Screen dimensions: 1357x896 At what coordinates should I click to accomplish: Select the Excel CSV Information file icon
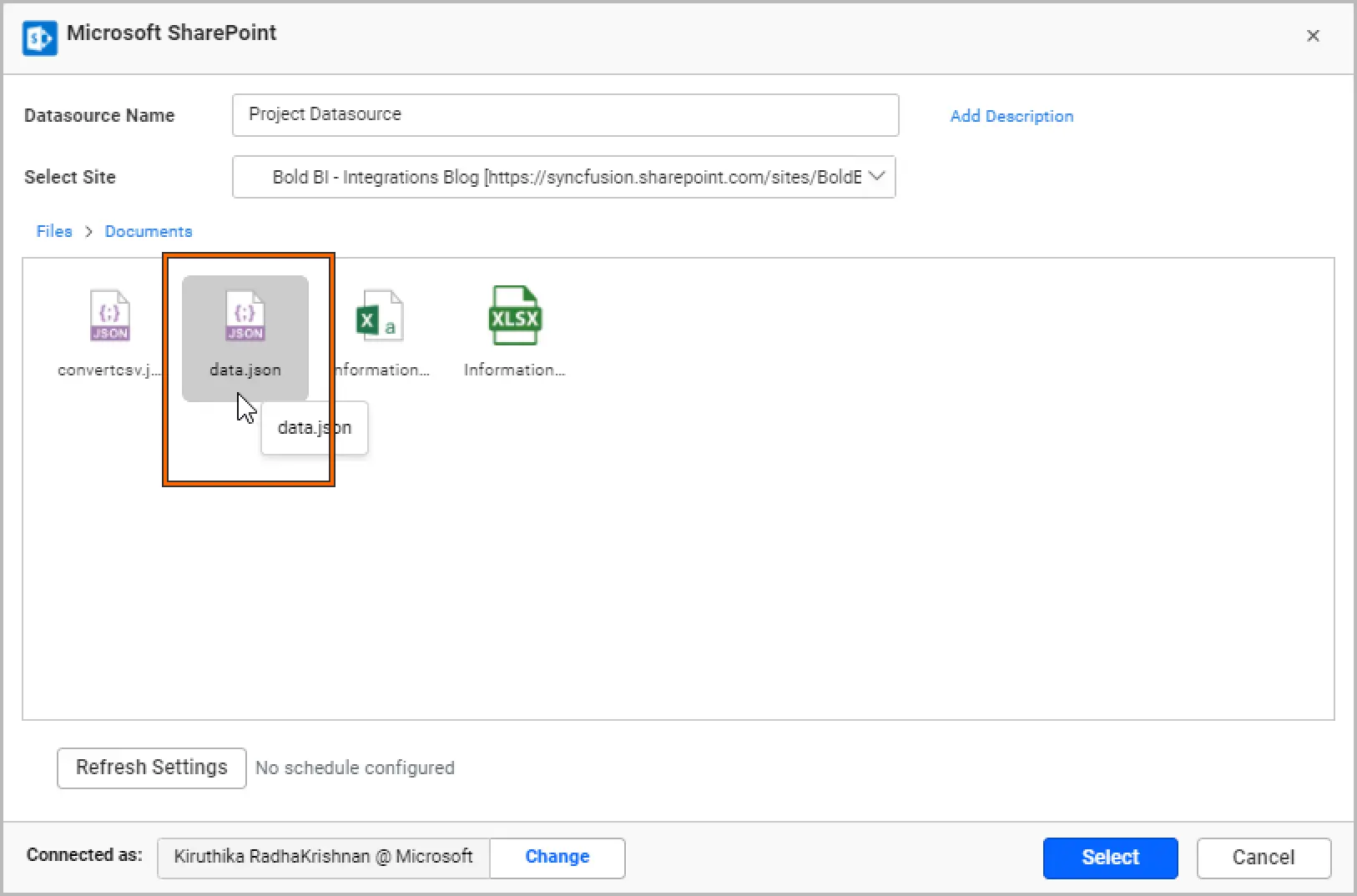380,316
